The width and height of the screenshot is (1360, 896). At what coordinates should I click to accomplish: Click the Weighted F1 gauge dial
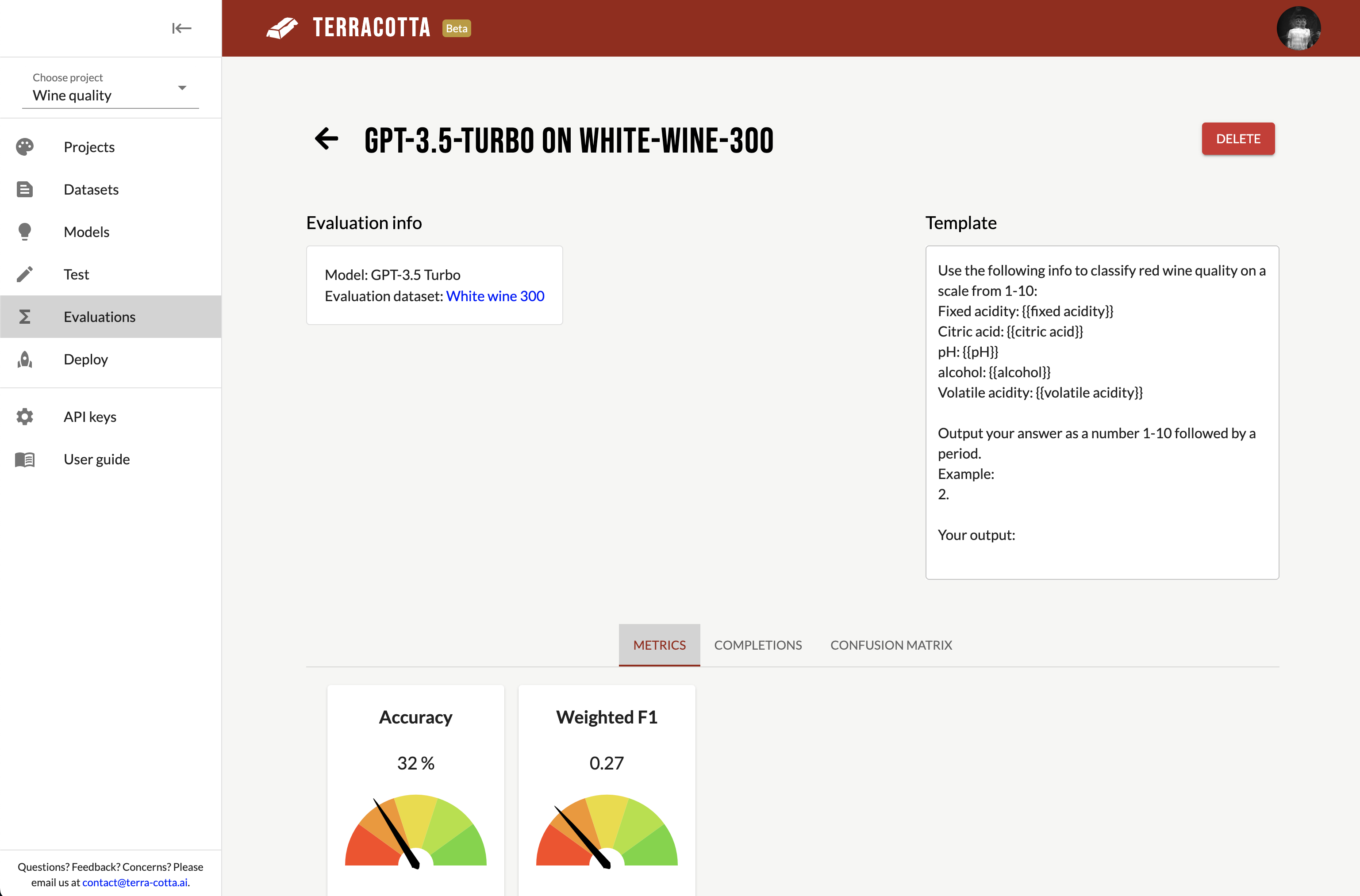tap(607, 831)
